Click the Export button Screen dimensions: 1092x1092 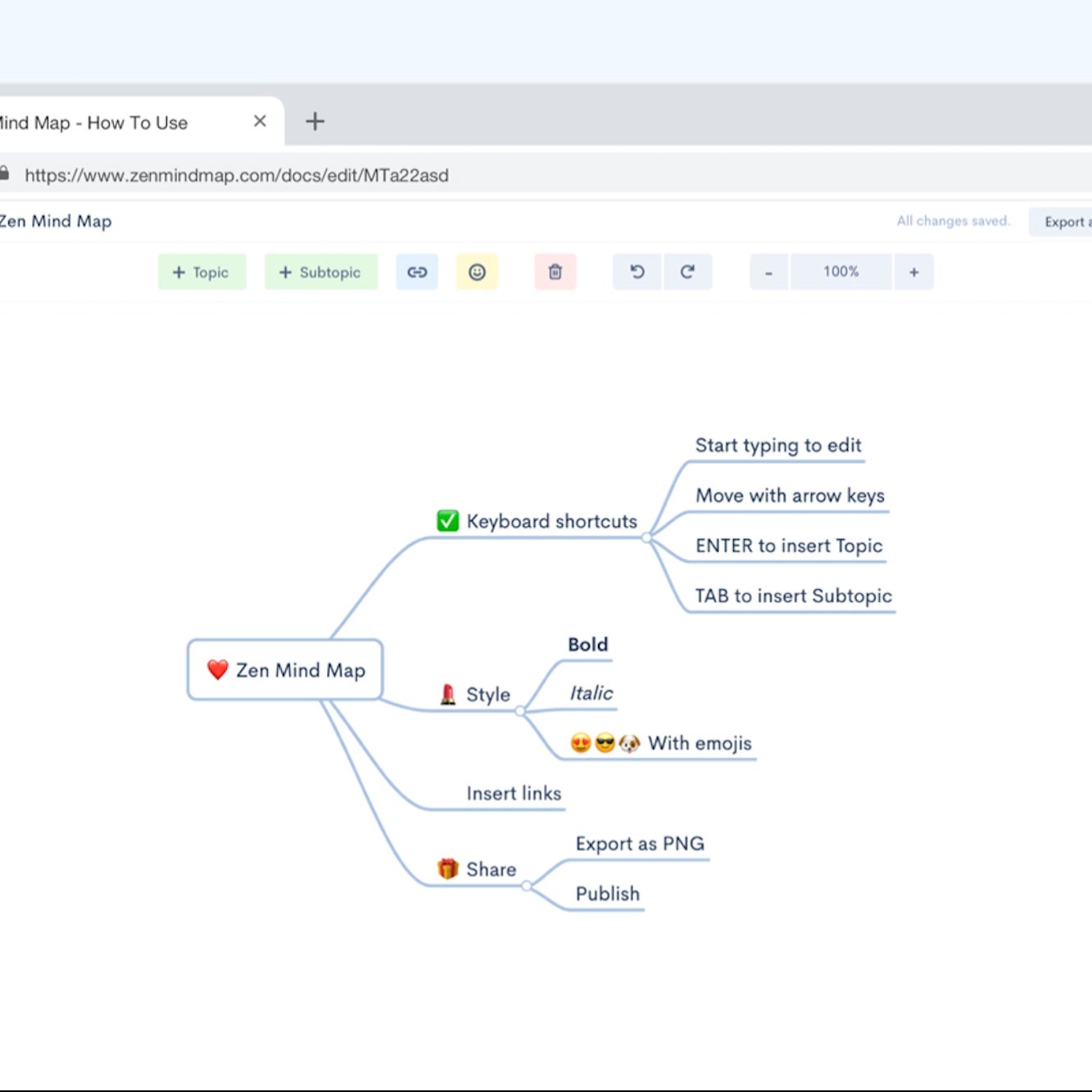1062,222
